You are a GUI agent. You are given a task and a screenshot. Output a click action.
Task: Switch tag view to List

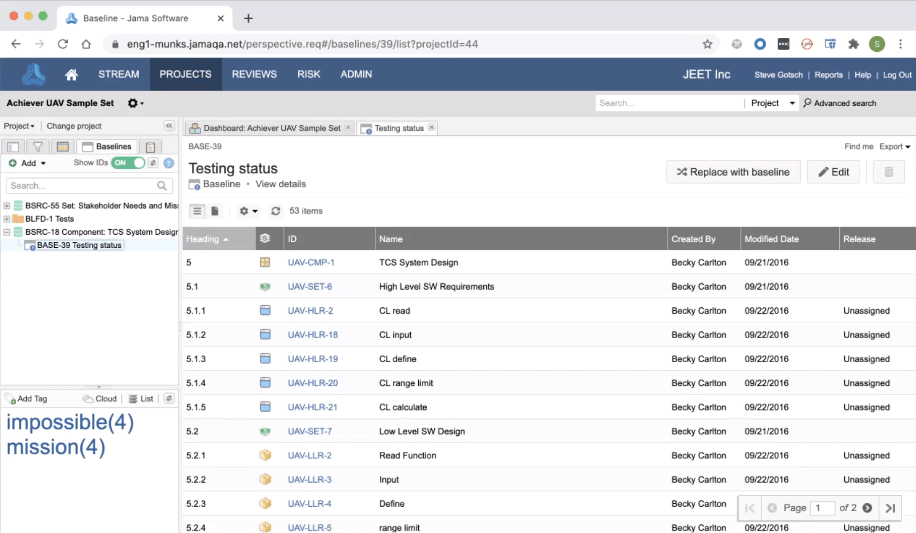[141, 398]
